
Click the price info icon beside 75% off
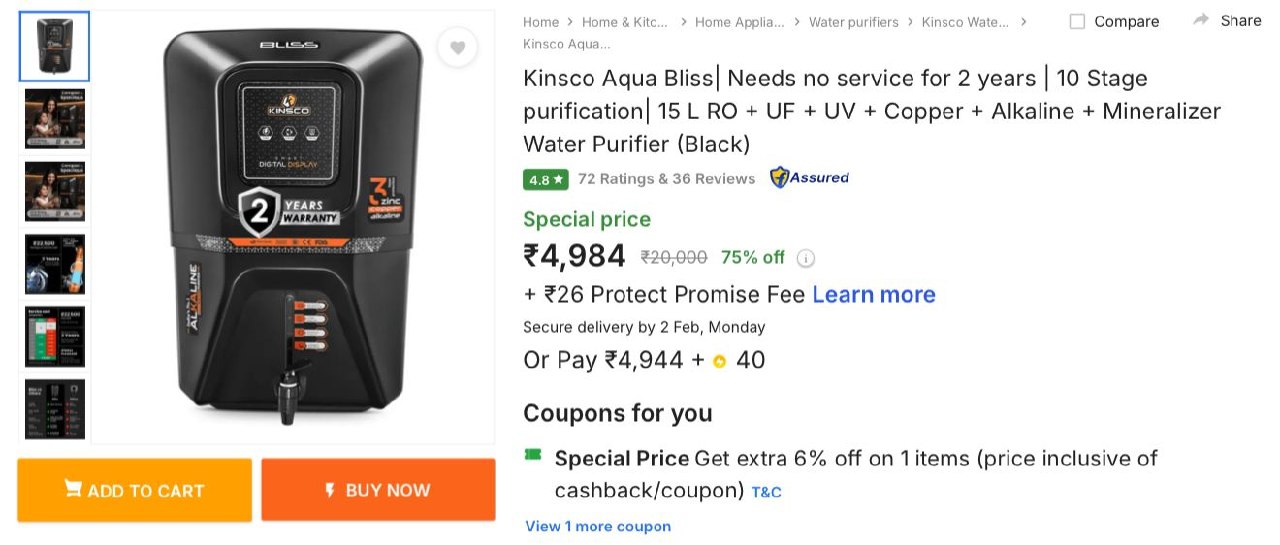(806, 258)
